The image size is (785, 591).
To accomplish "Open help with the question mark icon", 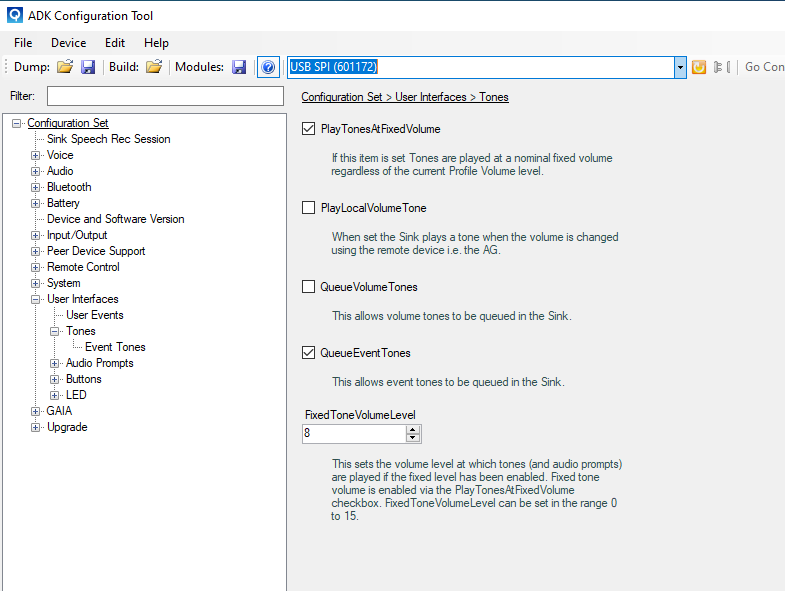I will [x=268, y=67].
